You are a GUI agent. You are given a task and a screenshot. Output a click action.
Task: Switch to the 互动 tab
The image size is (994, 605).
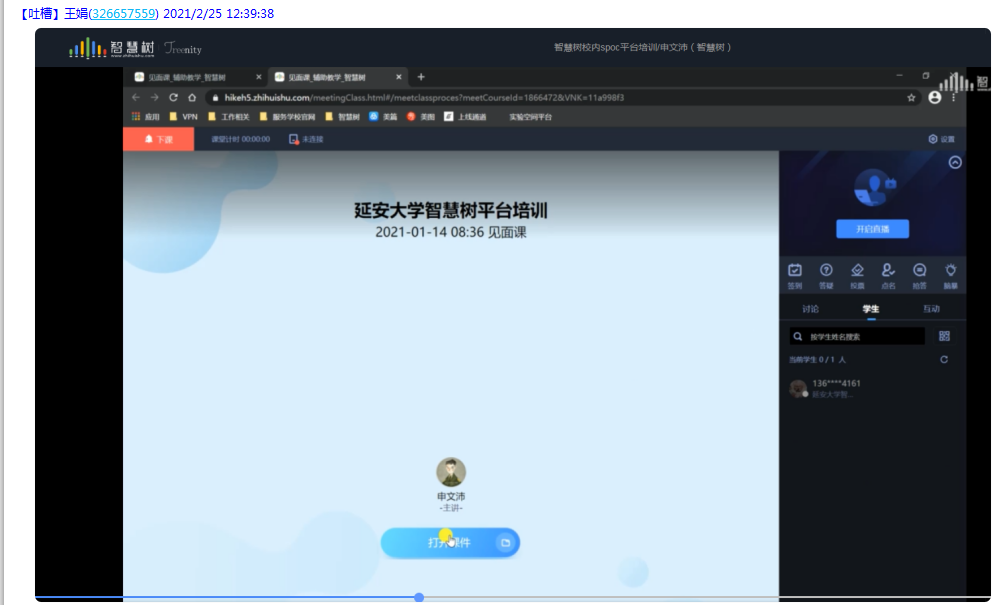coord(931,309)
